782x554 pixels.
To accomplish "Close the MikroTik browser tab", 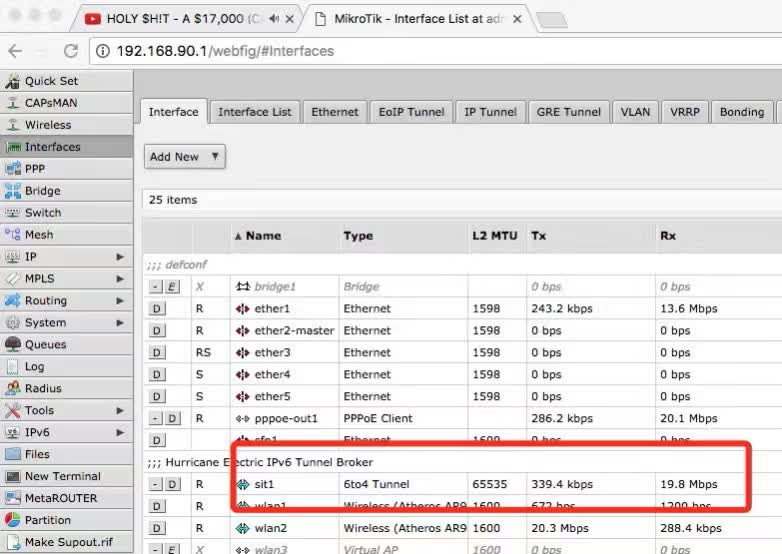I will (x=517, y=19).
